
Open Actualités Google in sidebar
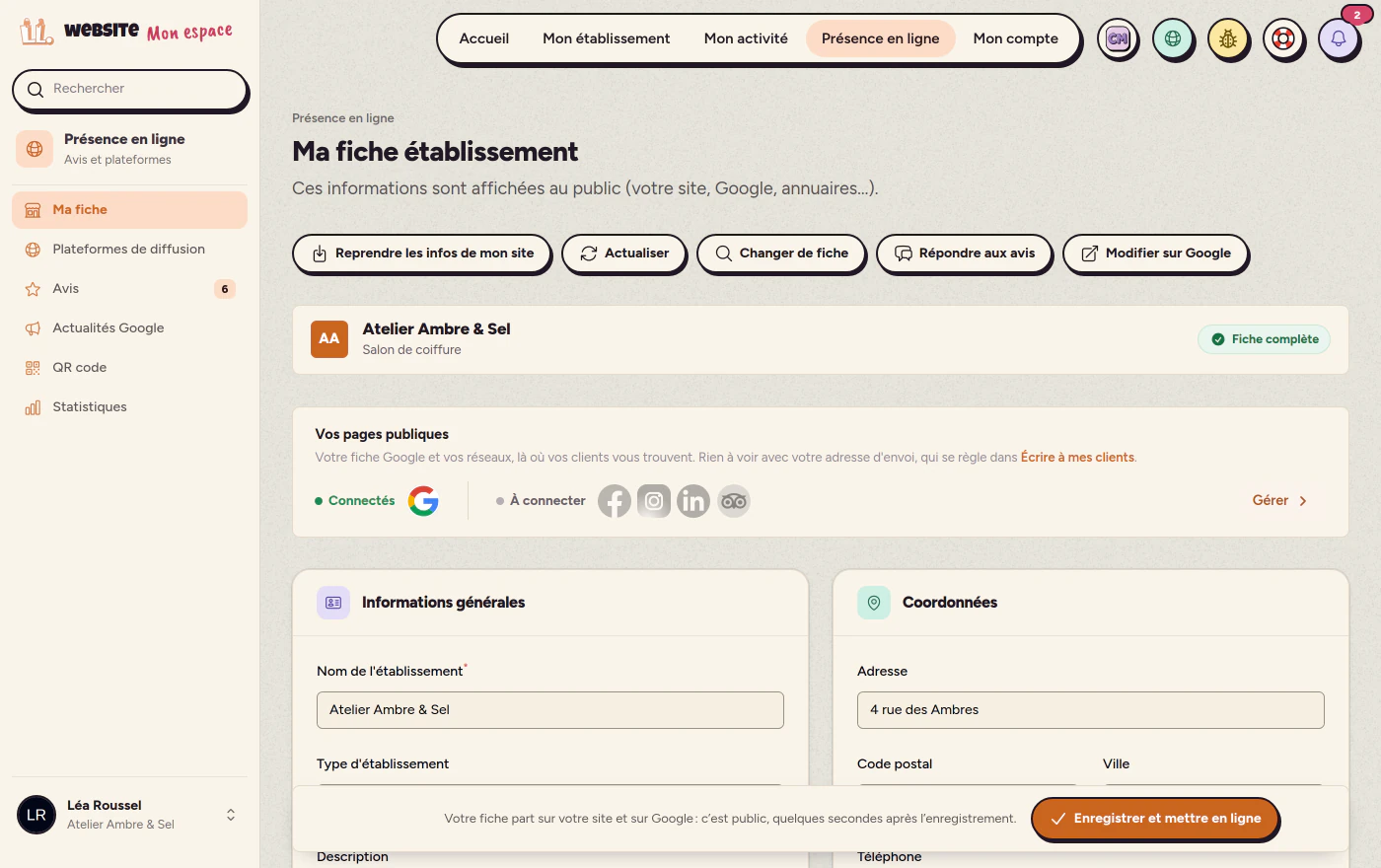pos(129,328)
